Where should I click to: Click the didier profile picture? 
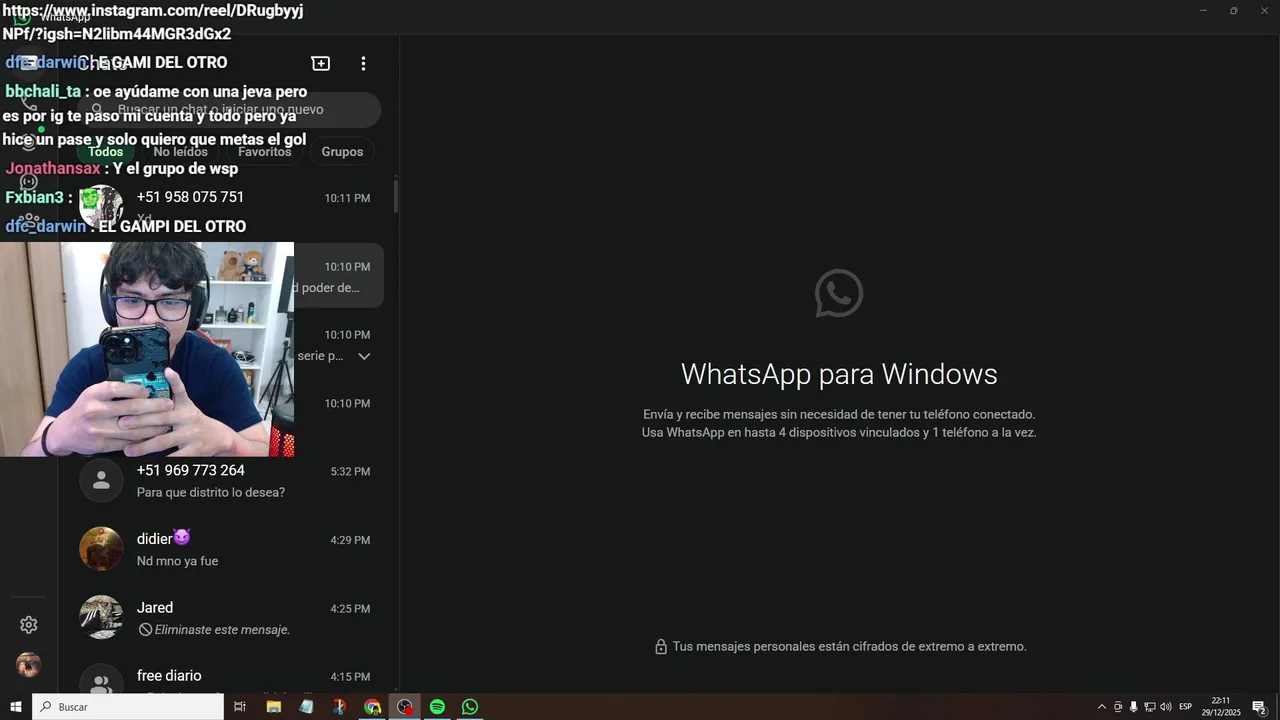point(101,549)
